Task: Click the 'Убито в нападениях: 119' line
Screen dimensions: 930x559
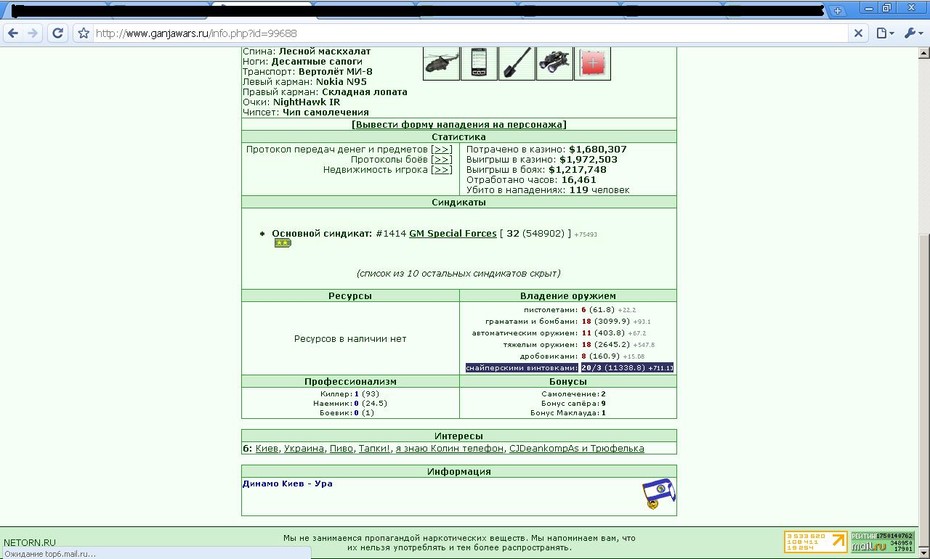Action: (548, 190)
